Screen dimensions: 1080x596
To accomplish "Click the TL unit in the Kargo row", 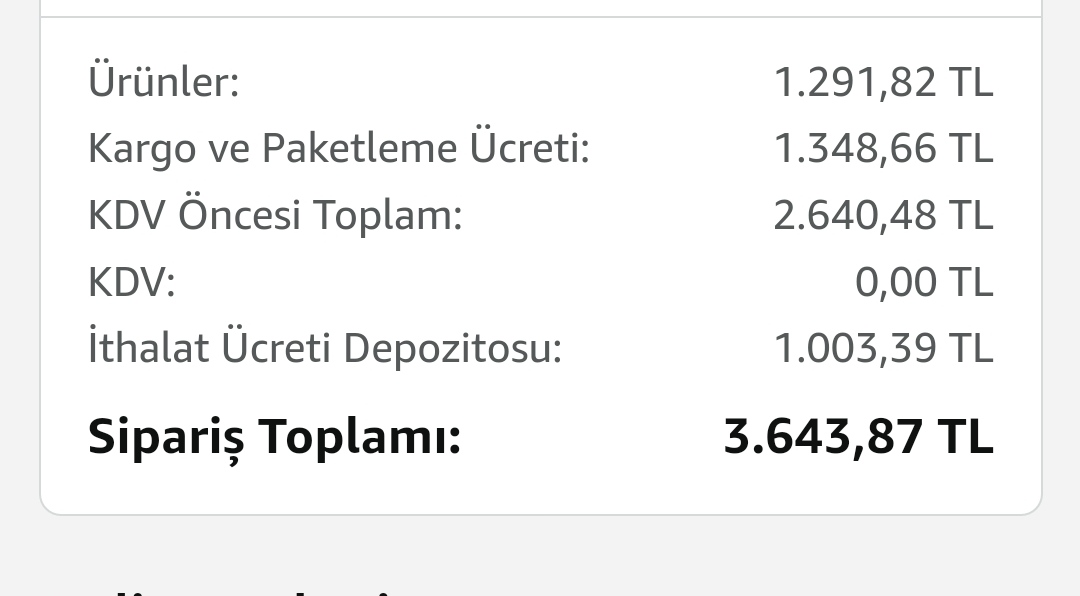I will click(971, 149).
